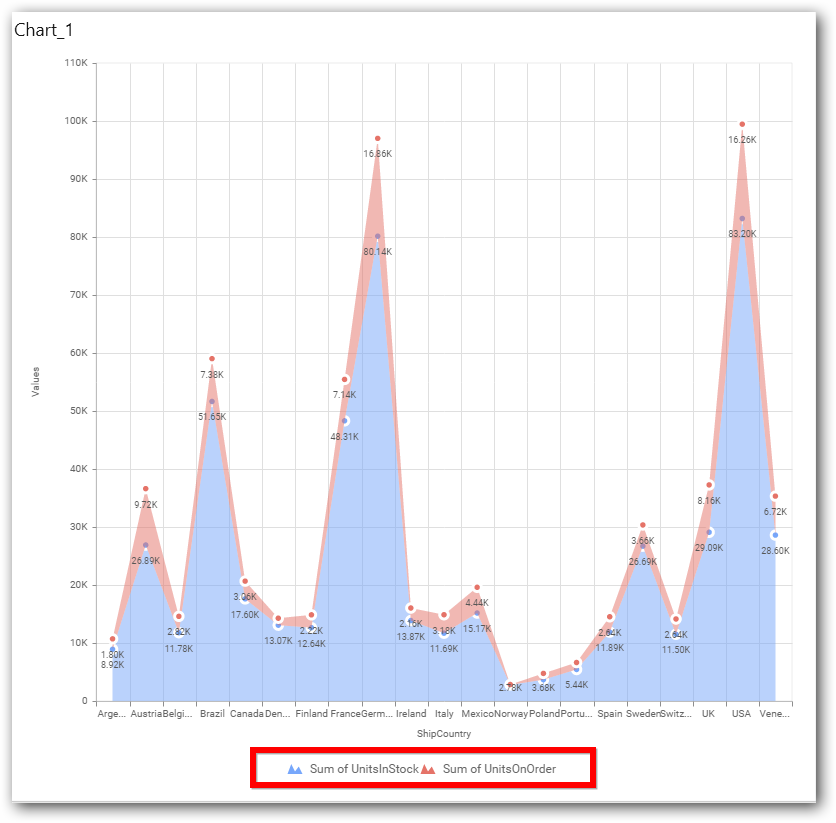Click the Germany blue point near 80.14K

tap(378, 236)
